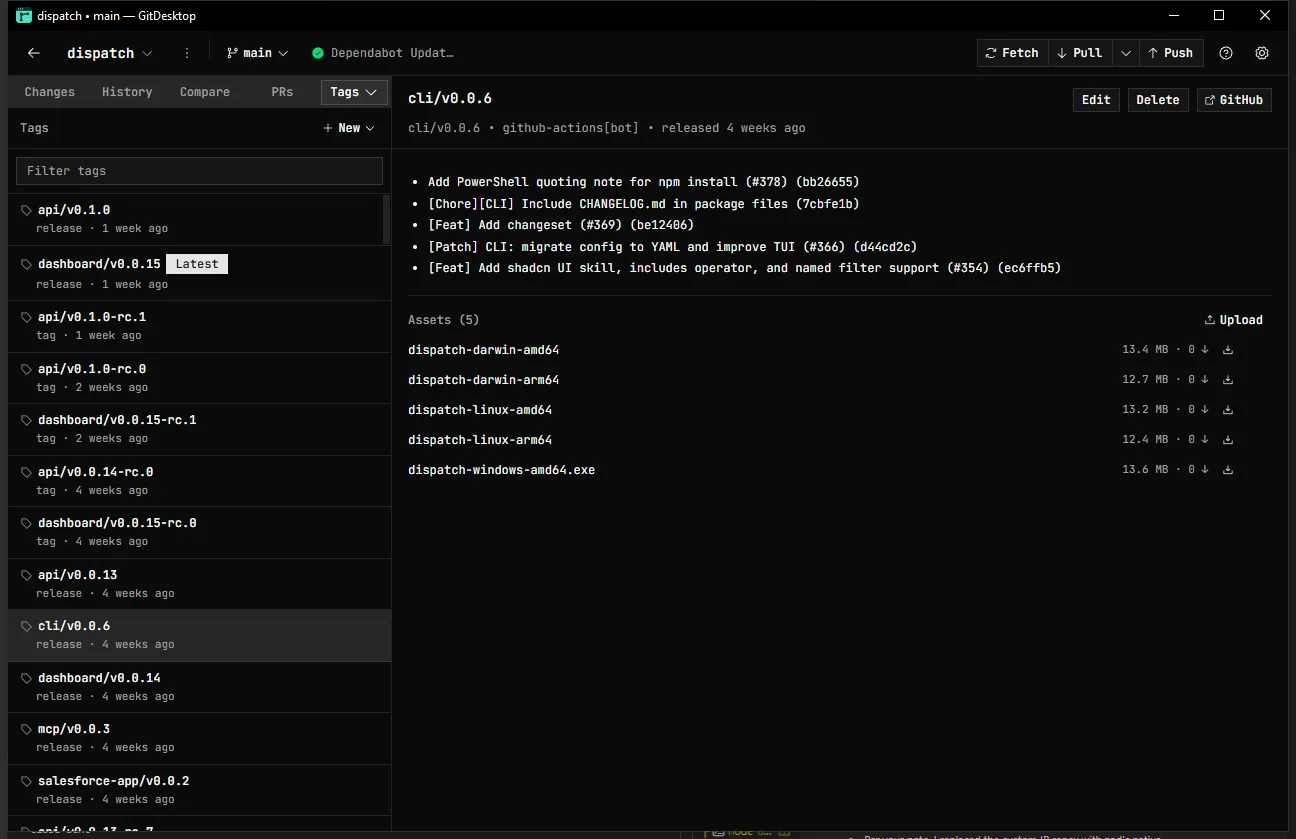Open the Tags view dropdown
This screenshot has height=839, width=1296.
[354, 92]
